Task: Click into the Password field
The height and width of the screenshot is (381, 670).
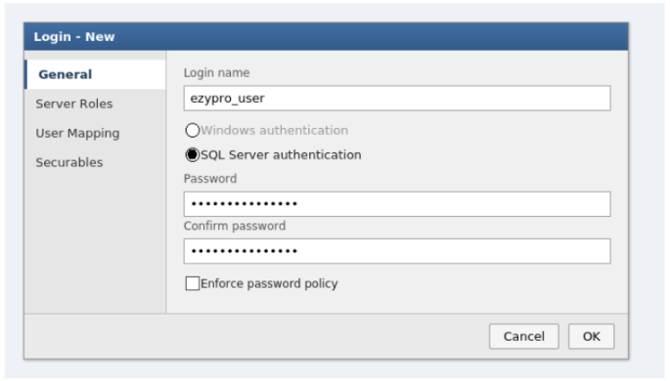Action: (397, 204)
